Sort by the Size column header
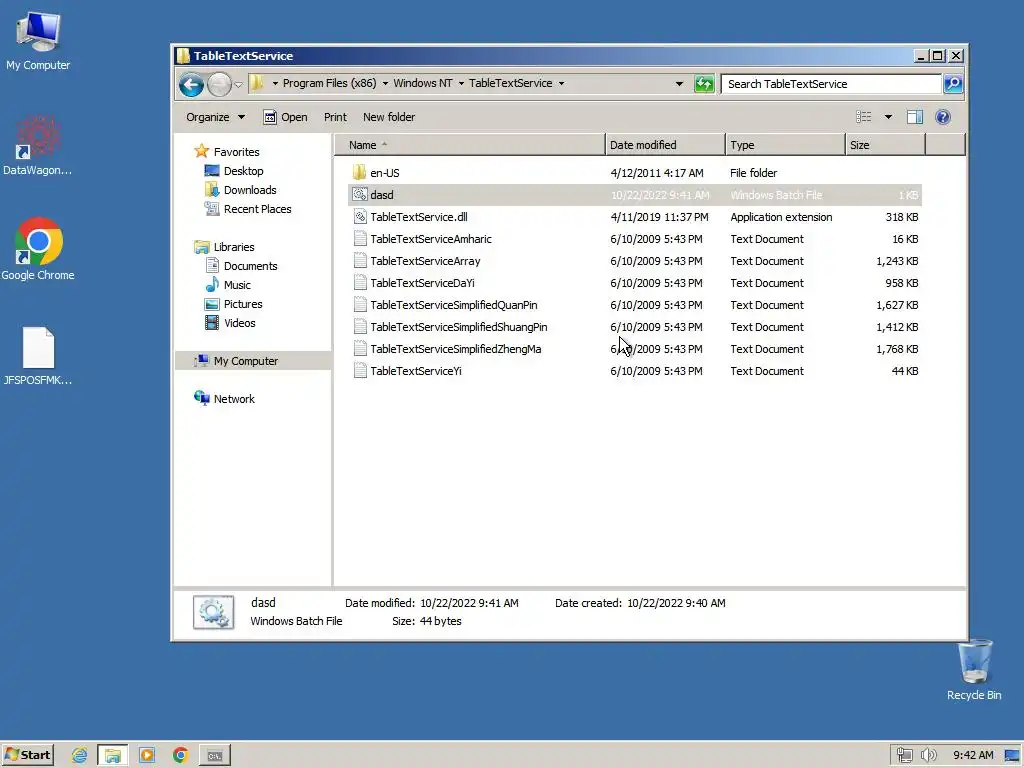Viewport: 1024px width, 768px height. point(885,145)
